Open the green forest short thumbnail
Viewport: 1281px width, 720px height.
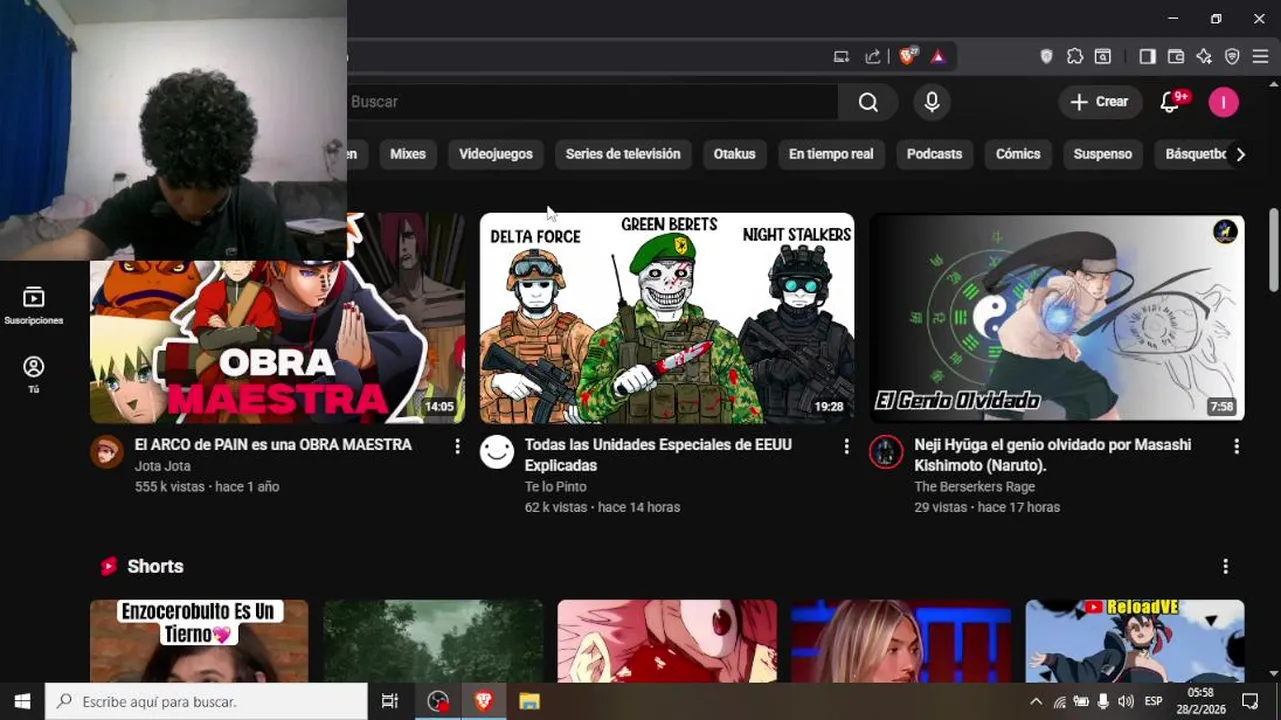[x=433, y=641]
